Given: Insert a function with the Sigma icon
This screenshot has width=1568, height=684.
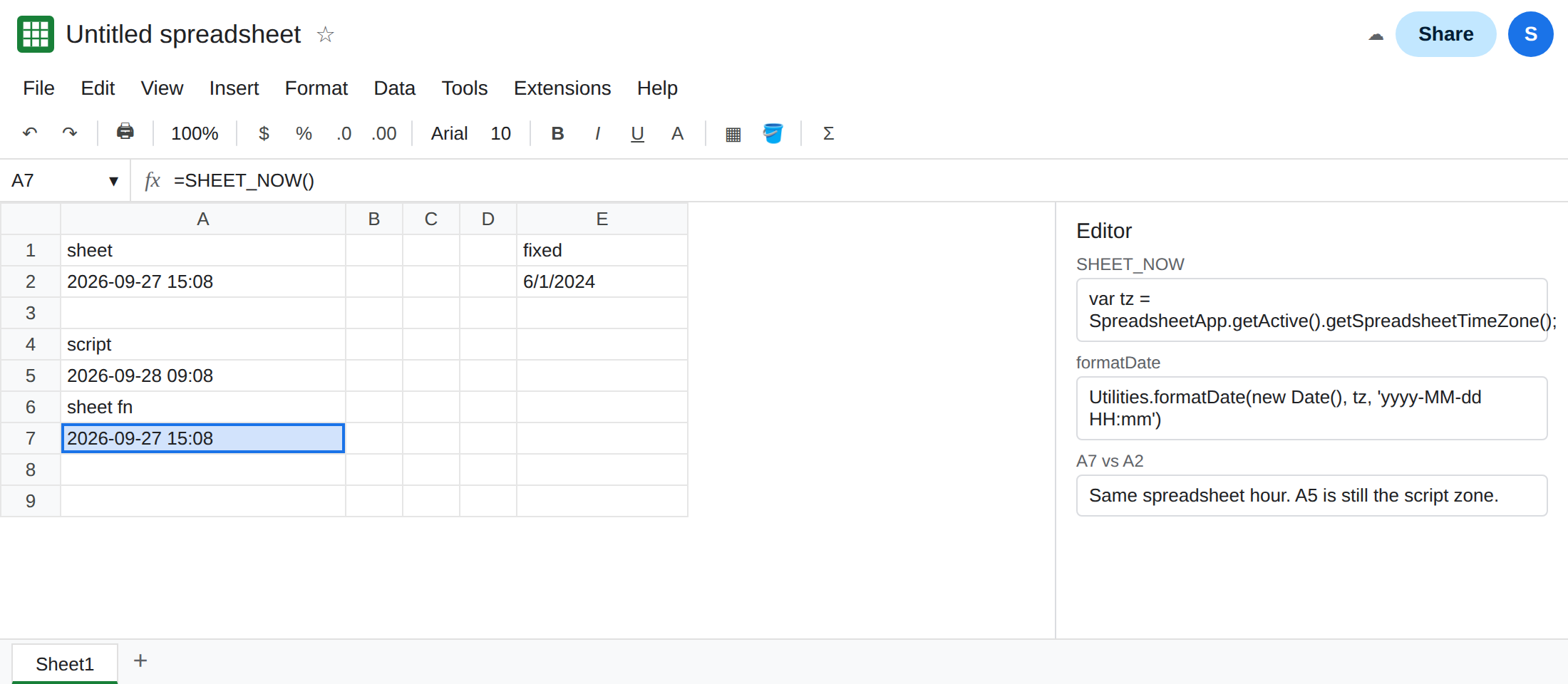Looking at the screenshot, I should pyautogui.click(x=828, y=133).
